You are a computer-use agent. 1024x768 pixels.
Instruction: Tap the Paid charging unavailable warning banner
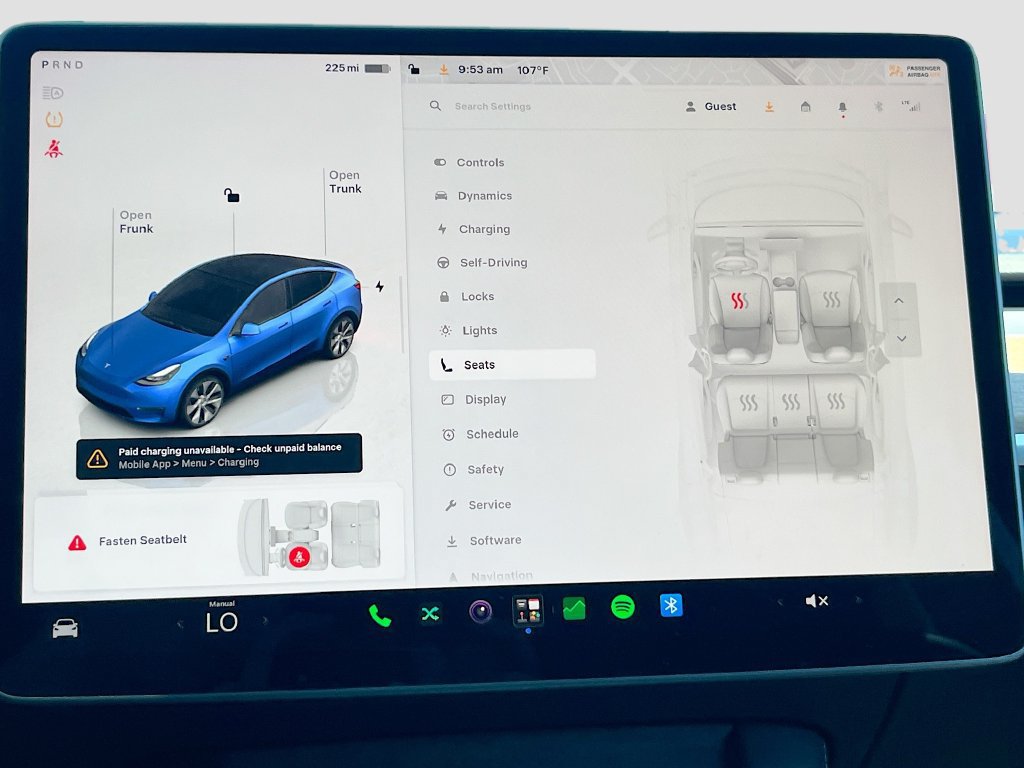[219, 456]
